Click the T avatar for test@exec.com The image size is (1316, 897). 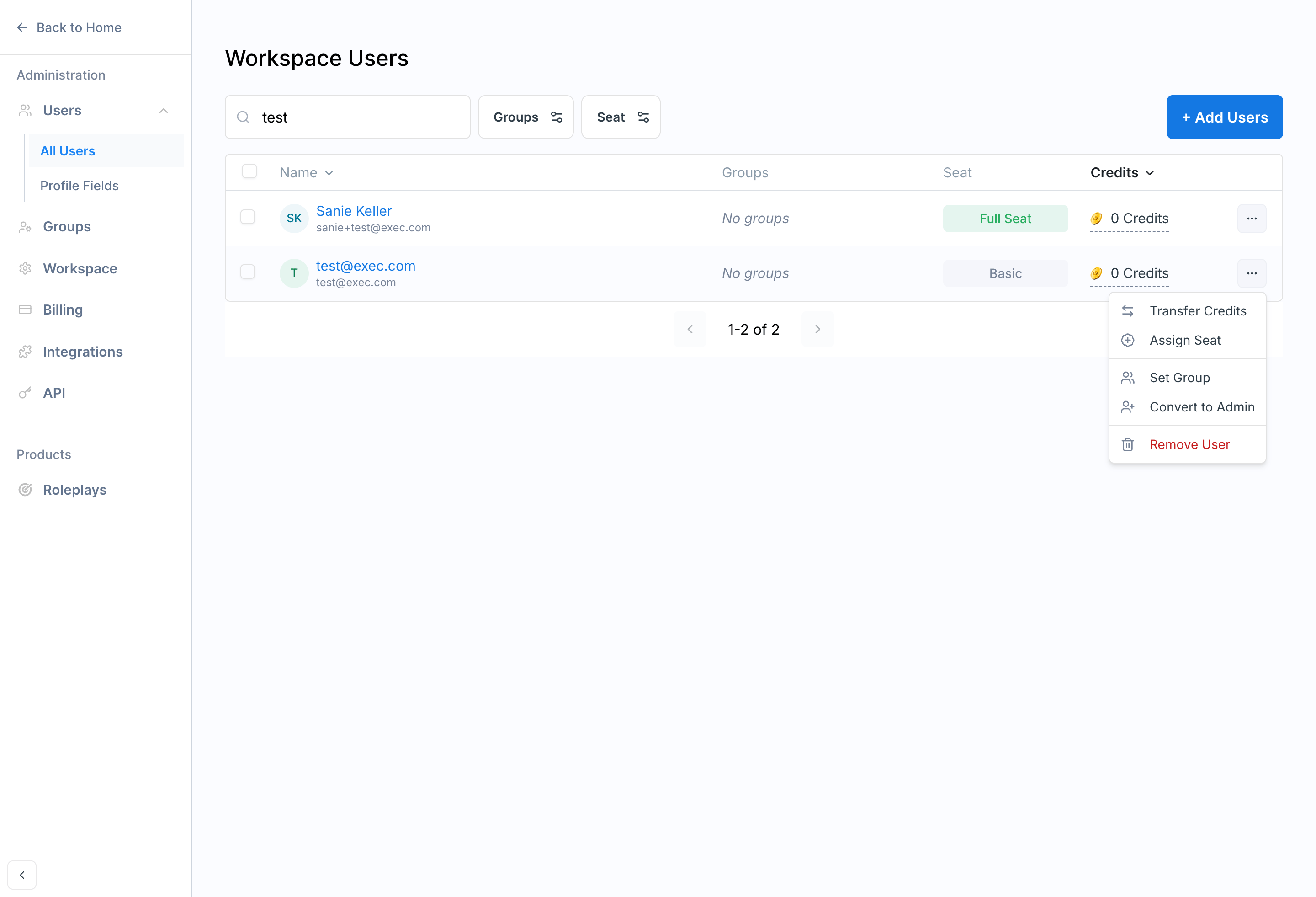coord(294,273)
